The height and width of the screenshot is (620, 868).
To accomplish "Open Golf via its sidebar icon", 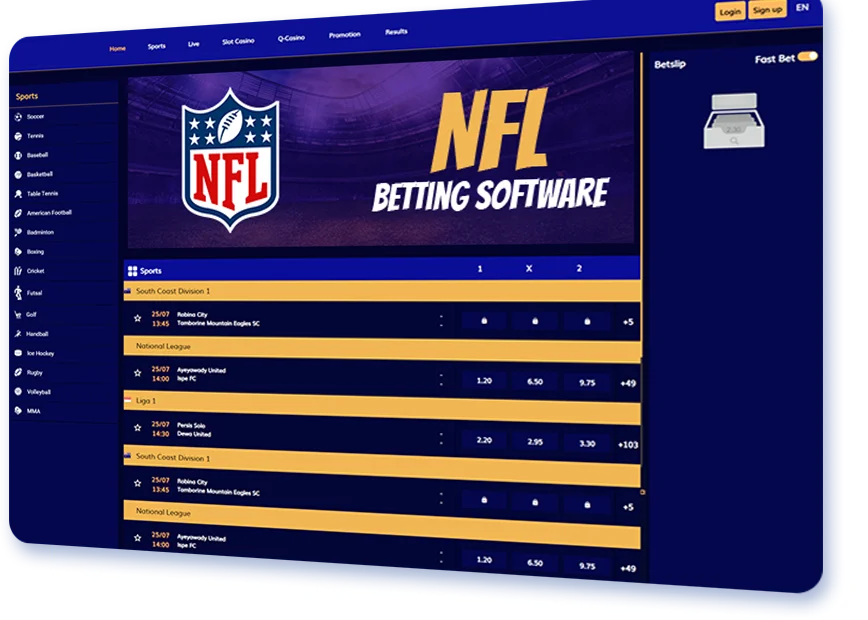I will click(18, 314).
